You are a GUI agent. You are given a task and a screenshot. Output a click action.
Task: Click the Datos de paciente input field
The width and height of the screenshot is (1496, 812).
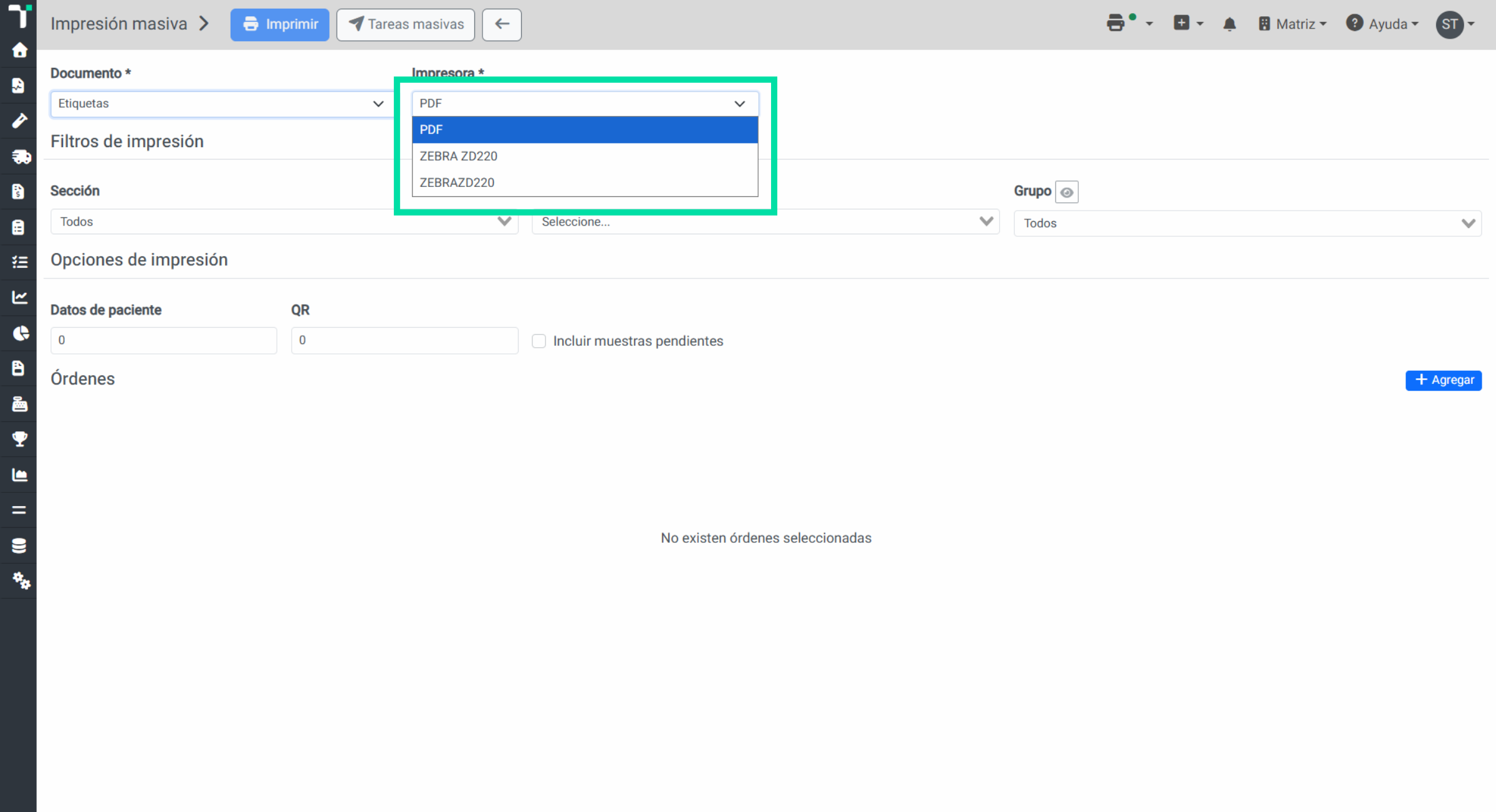click(x=163, y=340)
